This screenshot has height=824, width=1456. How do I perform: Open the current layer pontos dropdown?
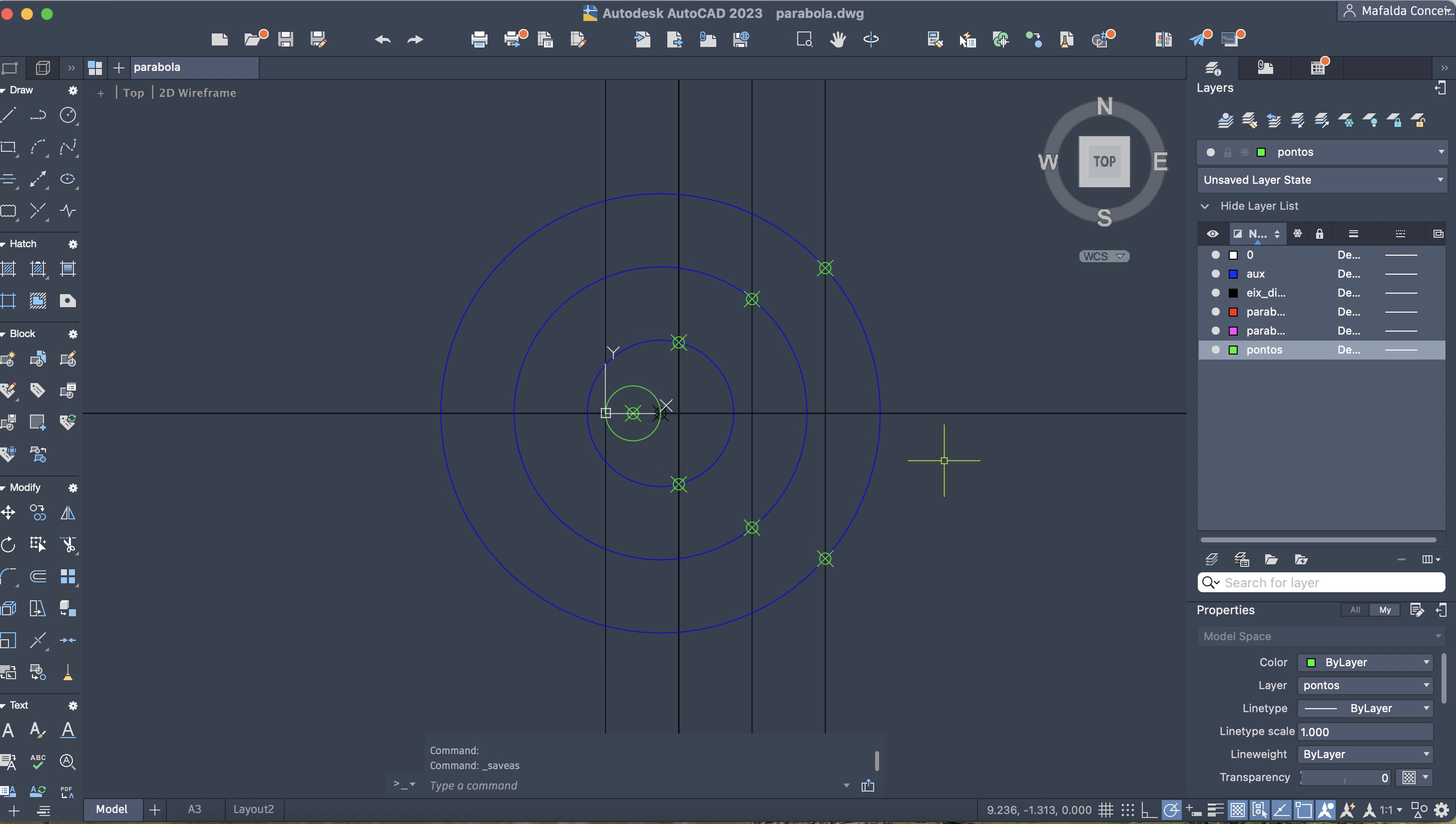[1441, 152]
